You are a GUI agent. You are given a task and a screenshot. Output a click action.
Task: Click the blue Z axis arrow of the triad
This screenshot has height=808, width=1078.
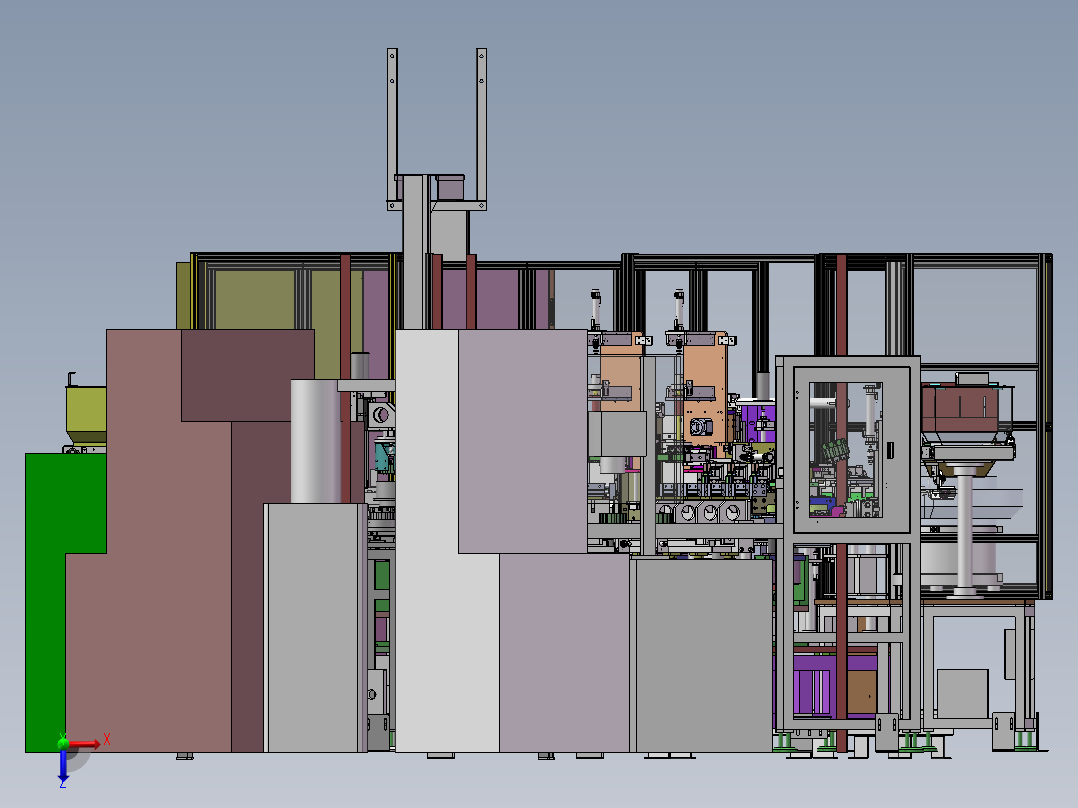click(x=63, y=766)
